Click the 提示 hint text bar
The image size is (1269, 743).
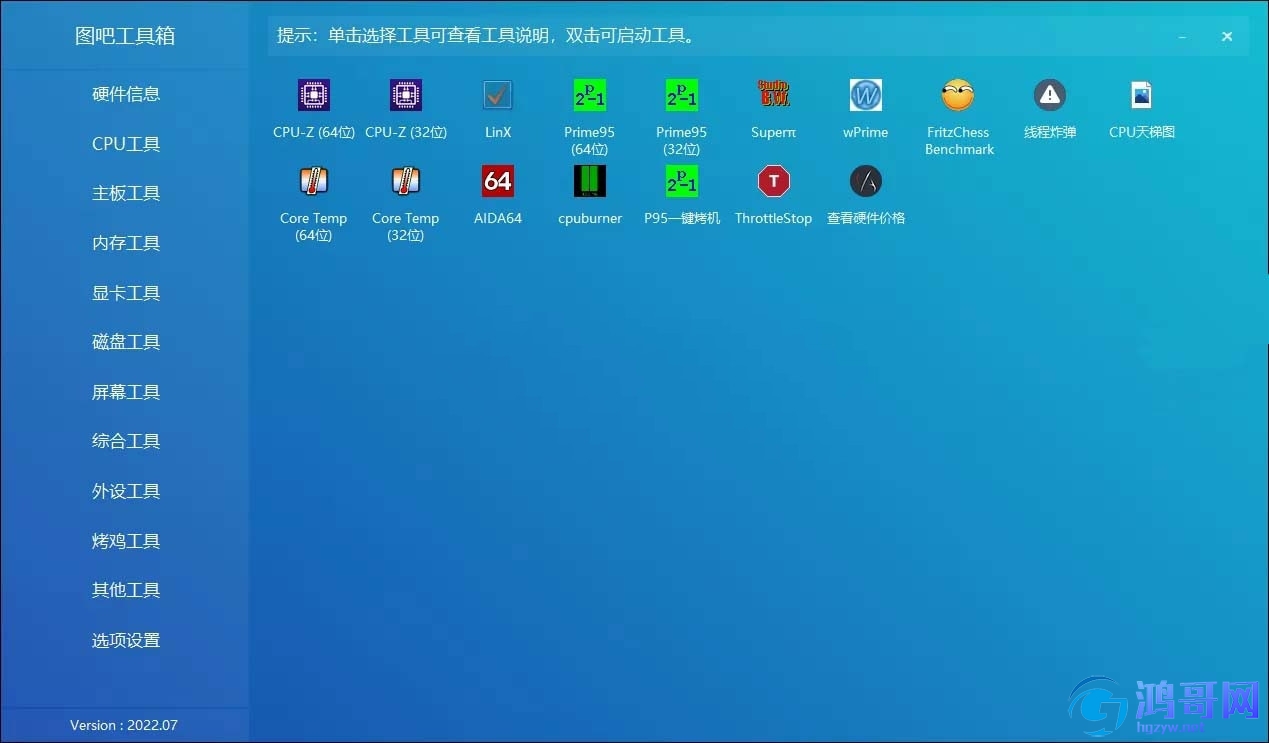click(758, 36)
